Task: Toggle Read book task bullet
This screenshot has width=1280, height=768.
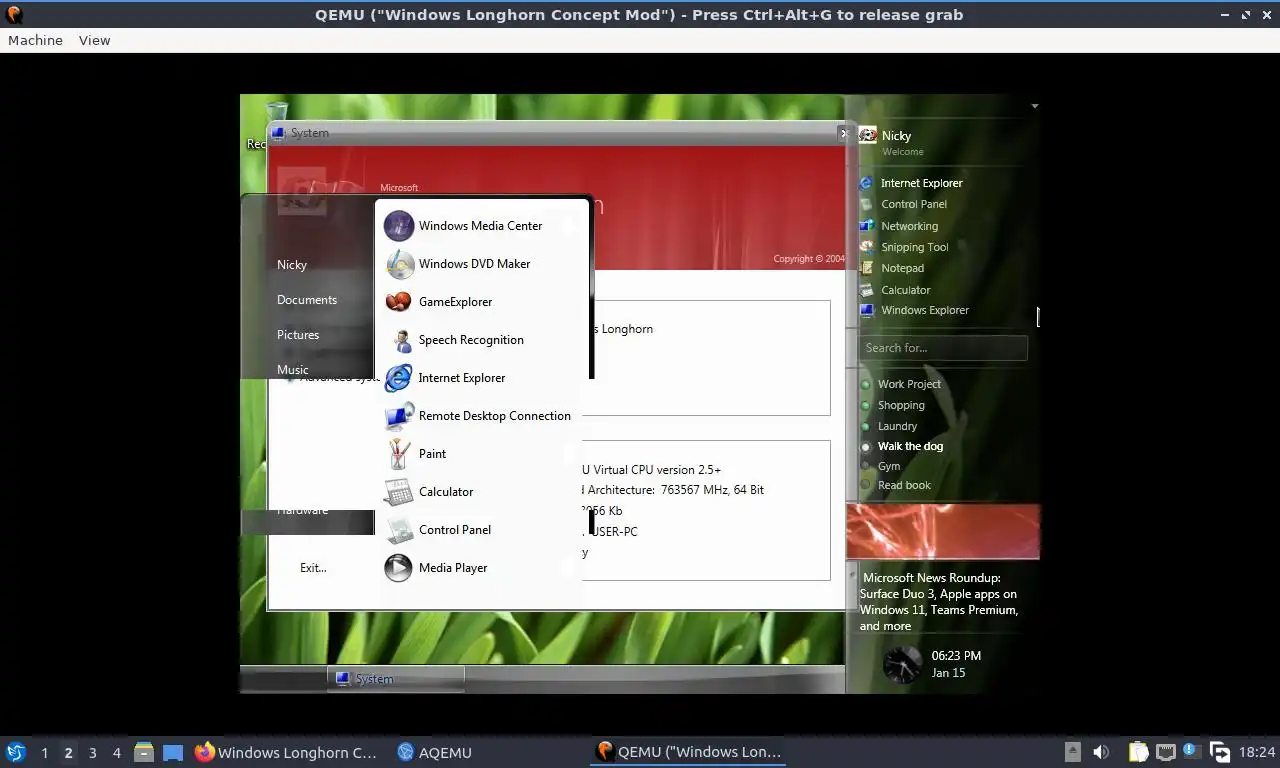Action: (x=866, y=485)
